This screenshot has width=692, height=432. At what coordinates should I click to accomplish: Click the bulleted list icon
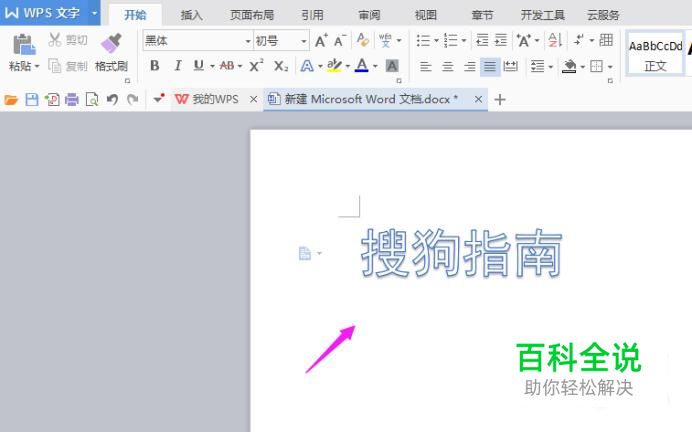[x=423, y=41]
